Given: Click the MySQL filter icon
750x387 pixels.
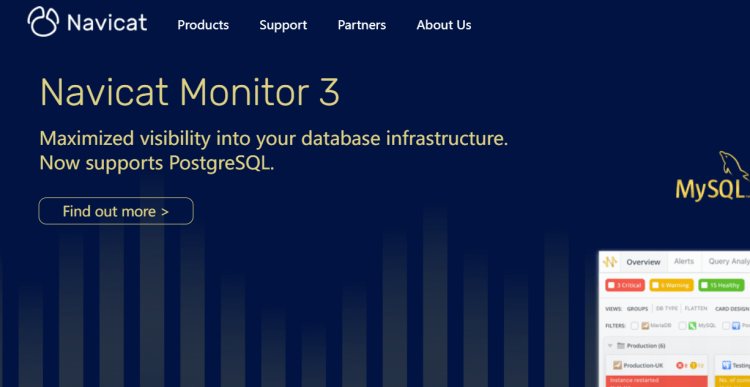Looking at the screenshot, I should (x=693, y=326).
